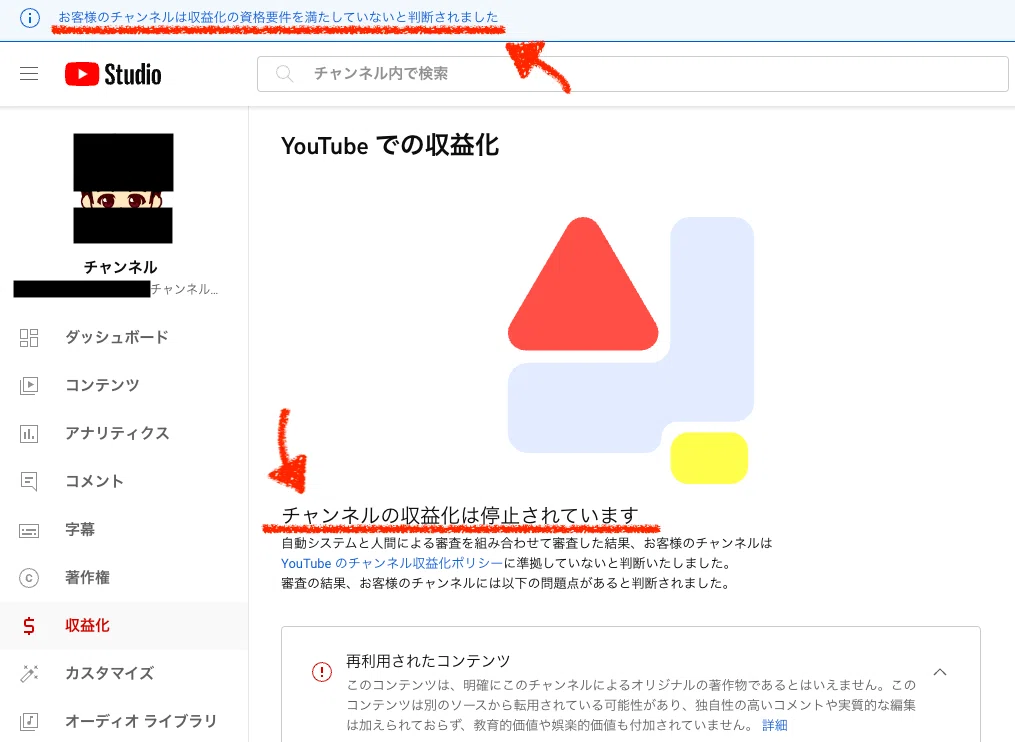The width and height of the screenshot is (1015, 742).
Task: Click the コメント speech icon
Action: (29, 481)
